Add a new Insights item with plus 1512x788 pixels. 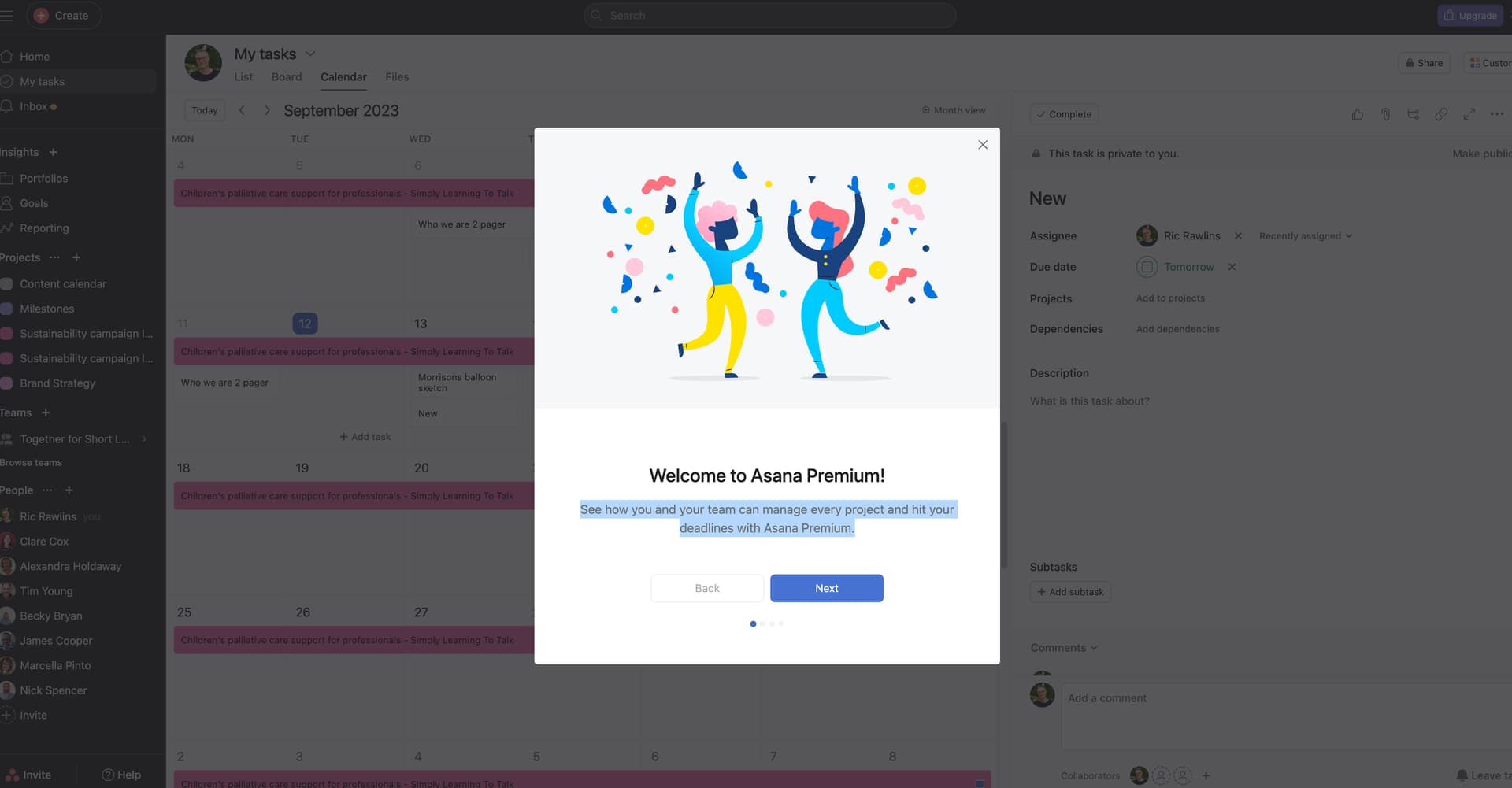[x=53, y=152]
